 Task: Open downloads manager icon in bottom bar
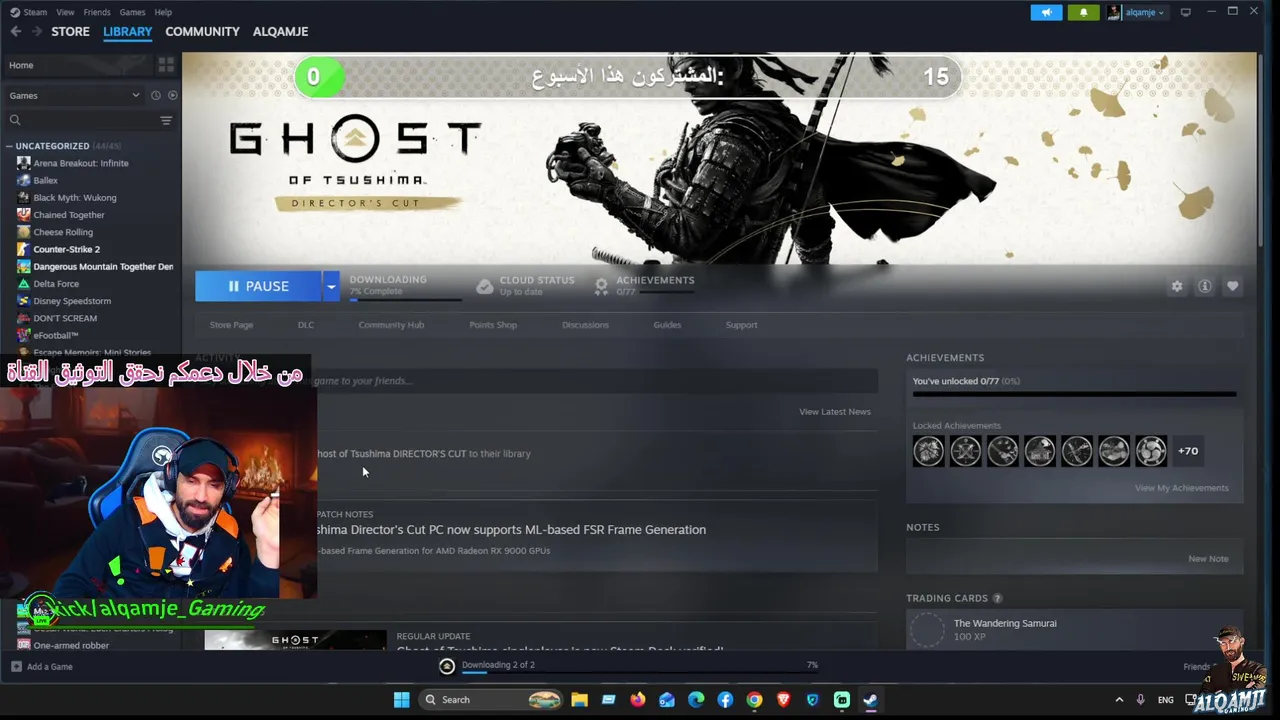[x=447, y=666]
